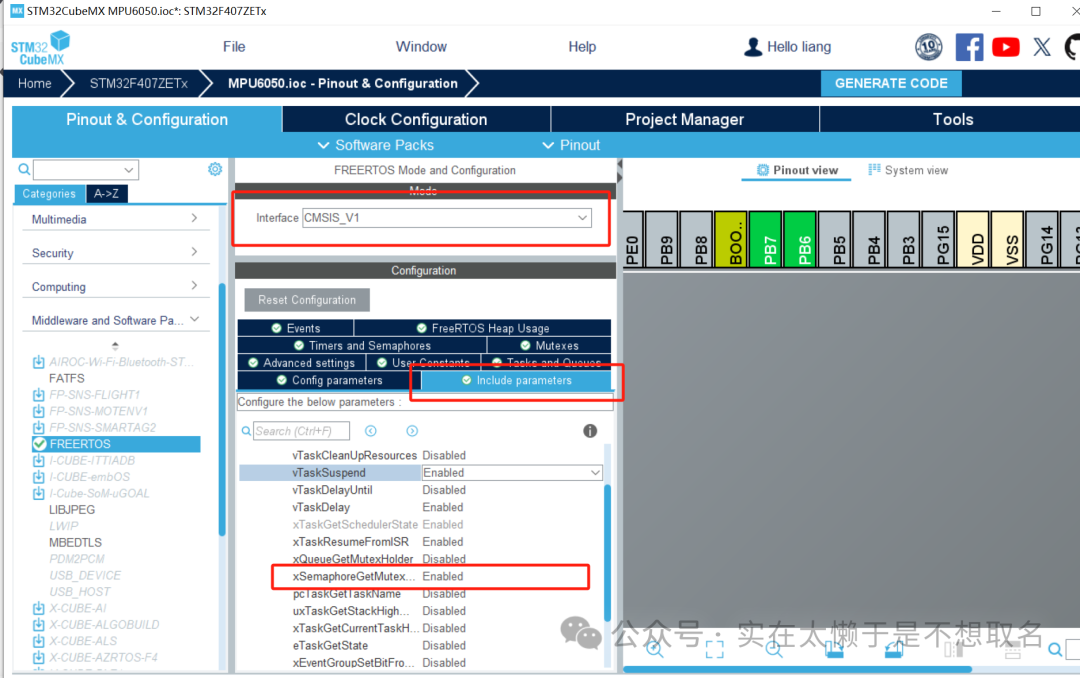The height and width of the screenshot is (678, 1080).
Task: Open the Events tab
Action: pos(295,328)
